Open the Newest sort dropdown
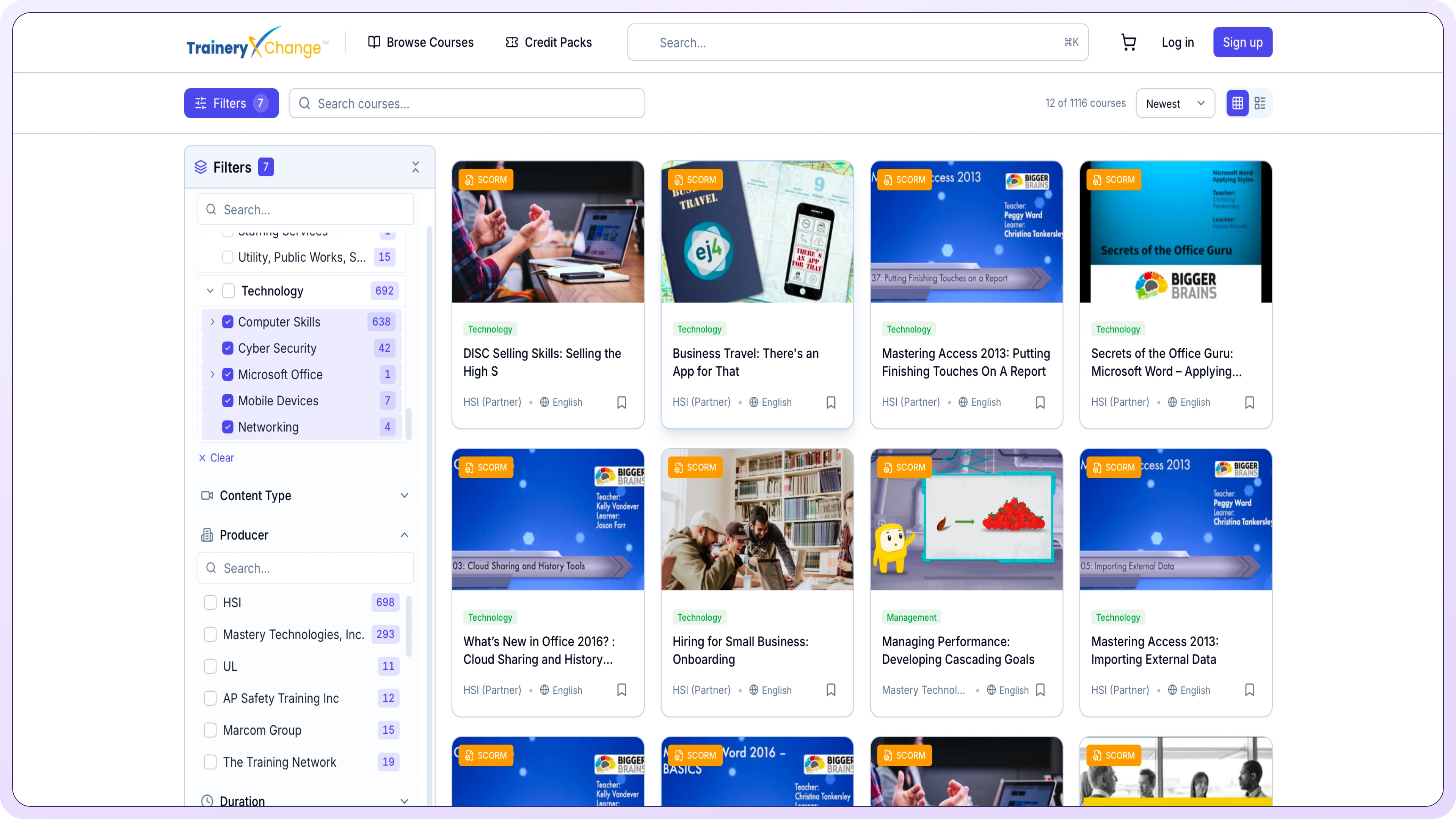The image size is (1456, 819). (1175, 104)
